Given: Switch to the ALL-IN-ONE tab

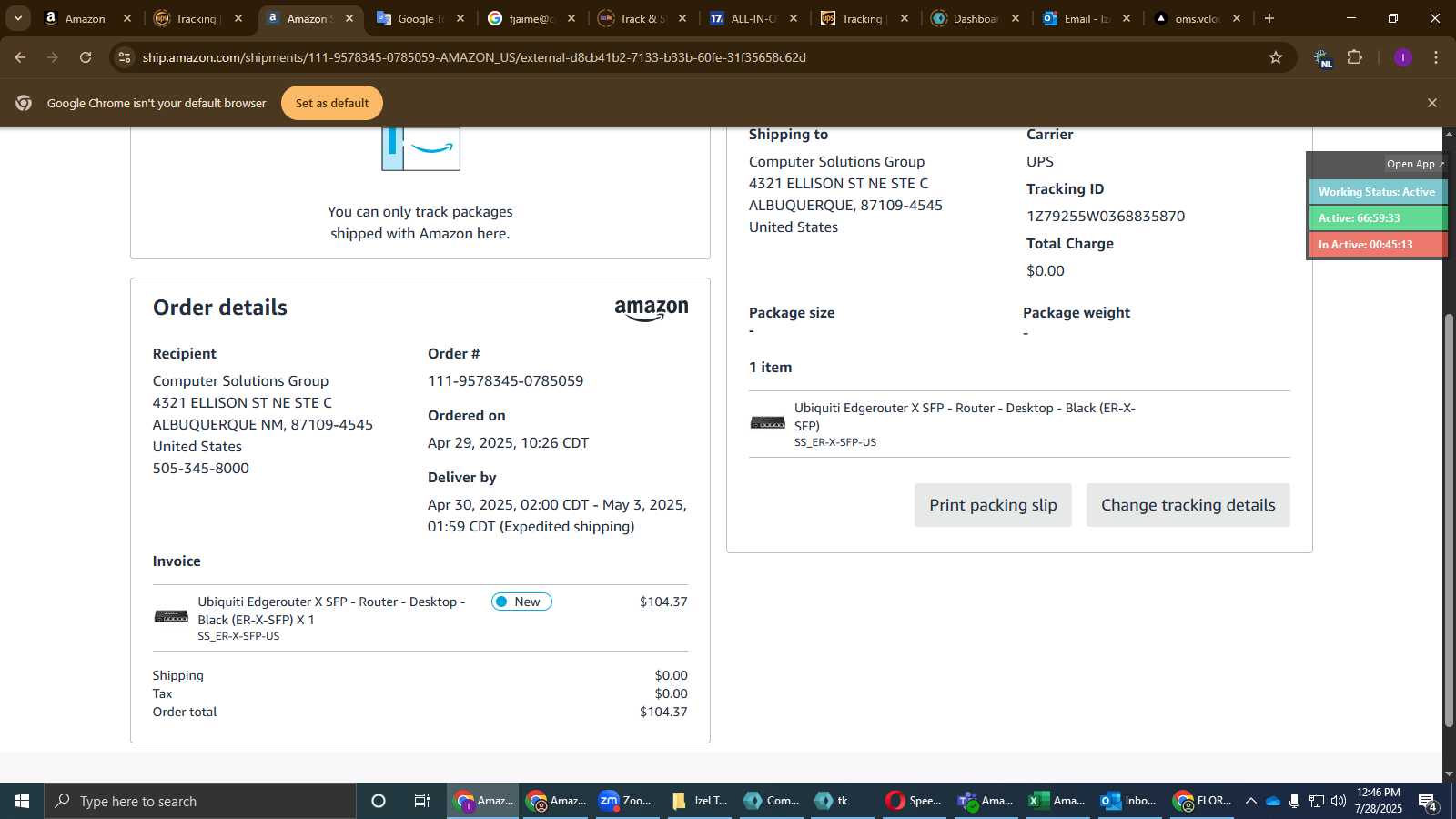Looking at the screenshot, I should point(753,18).
